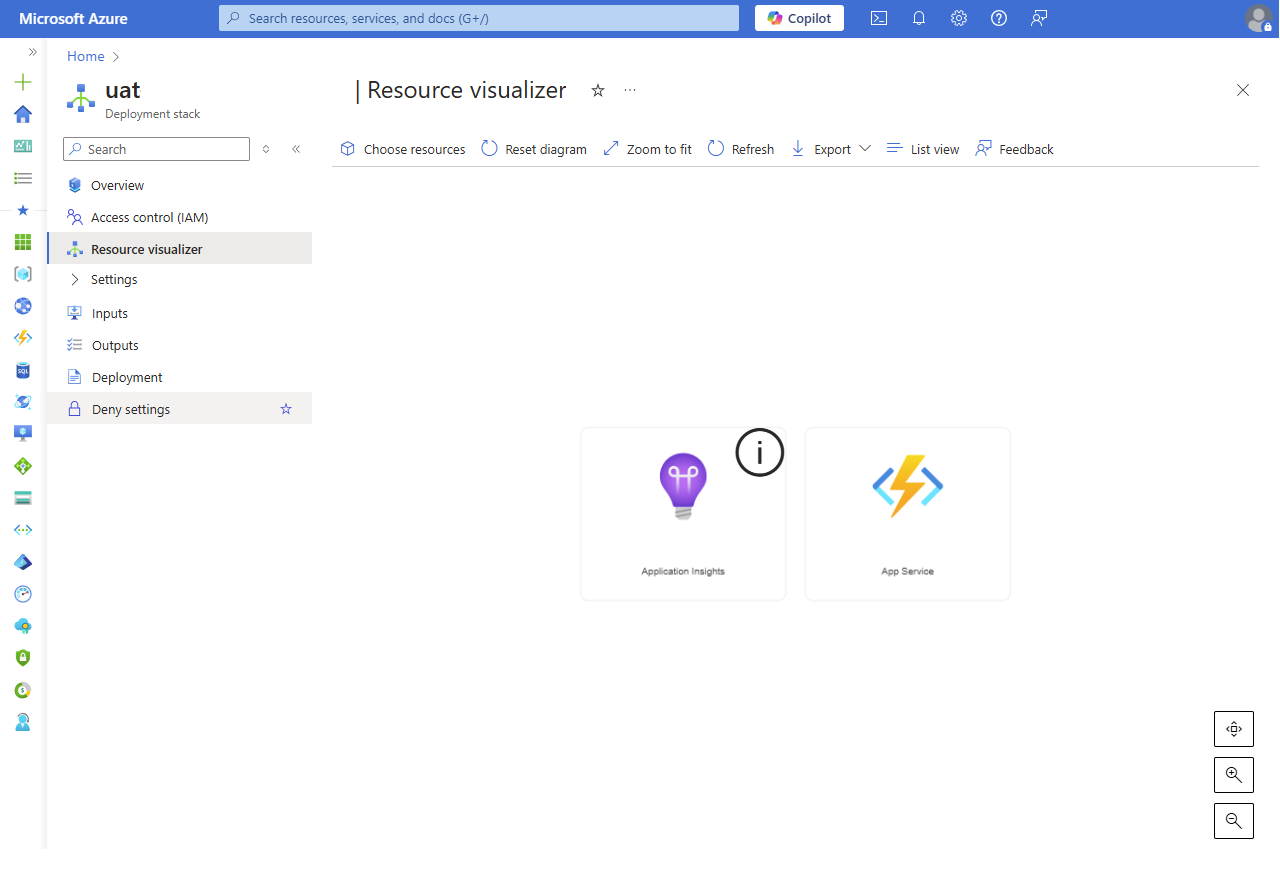
Task: Select Resource visualizer menu item
Action: coord(180,249)
